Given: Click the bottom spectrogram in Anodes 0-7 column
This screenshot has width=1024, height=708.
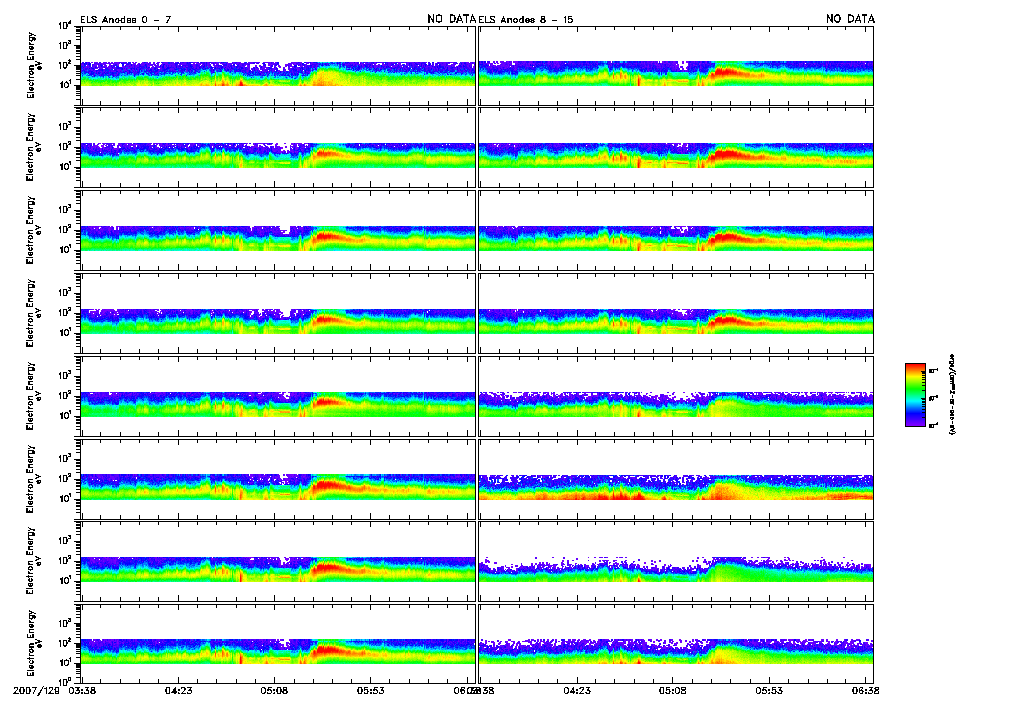Looking at the screenshot, I should 278,643.
